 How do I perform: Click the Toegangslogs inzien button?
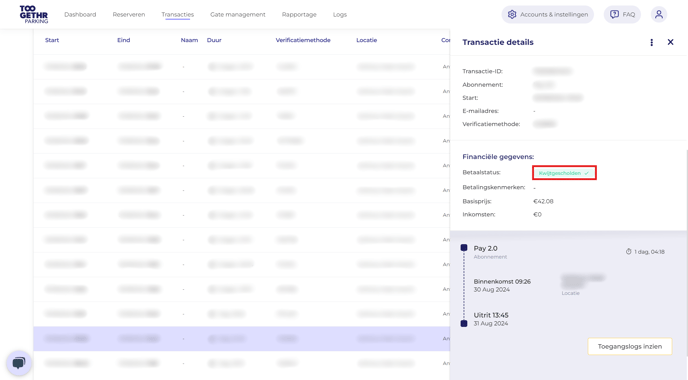coord(630,346)
